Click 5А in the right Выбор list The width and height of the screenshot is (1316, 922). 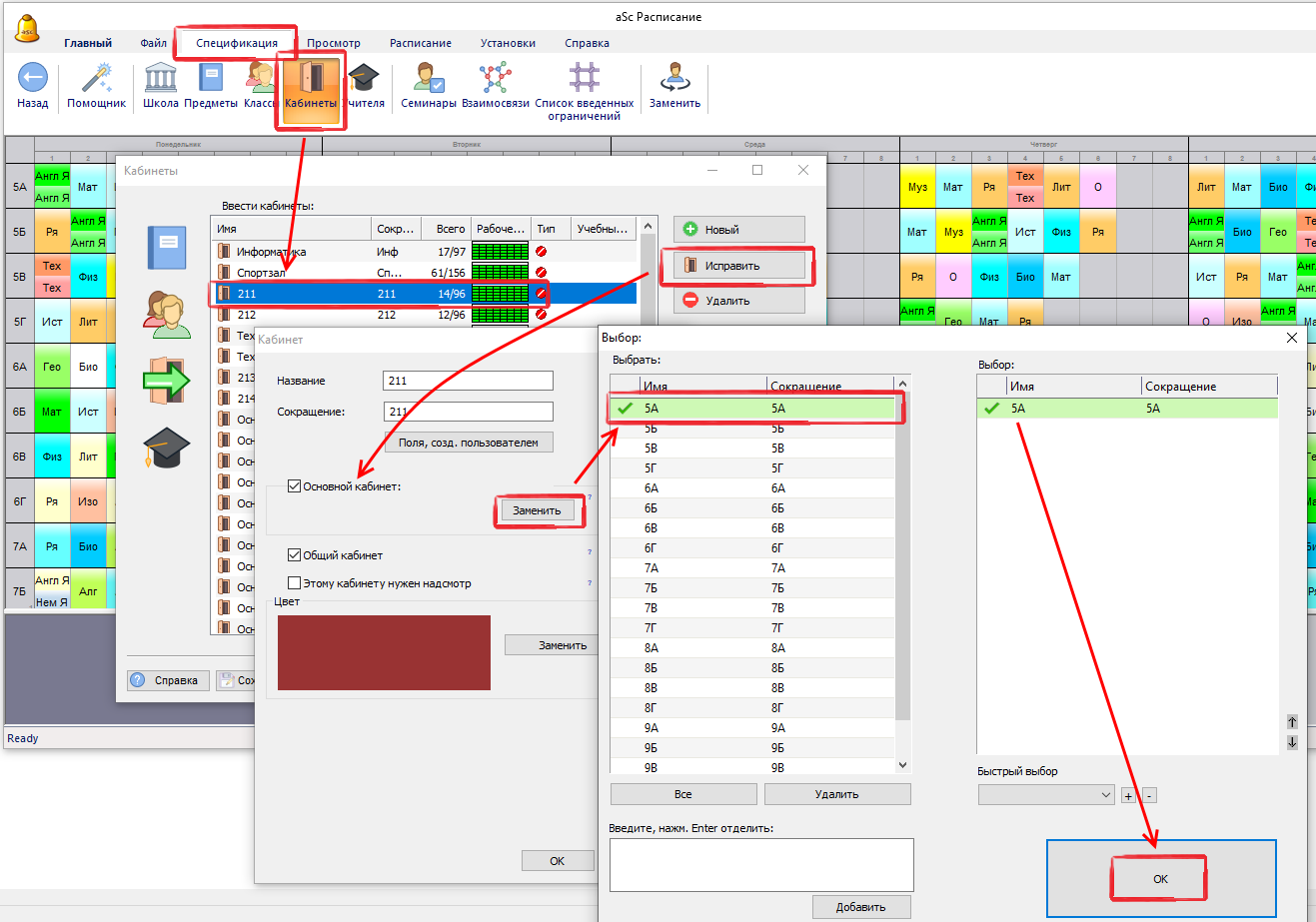1126,409
